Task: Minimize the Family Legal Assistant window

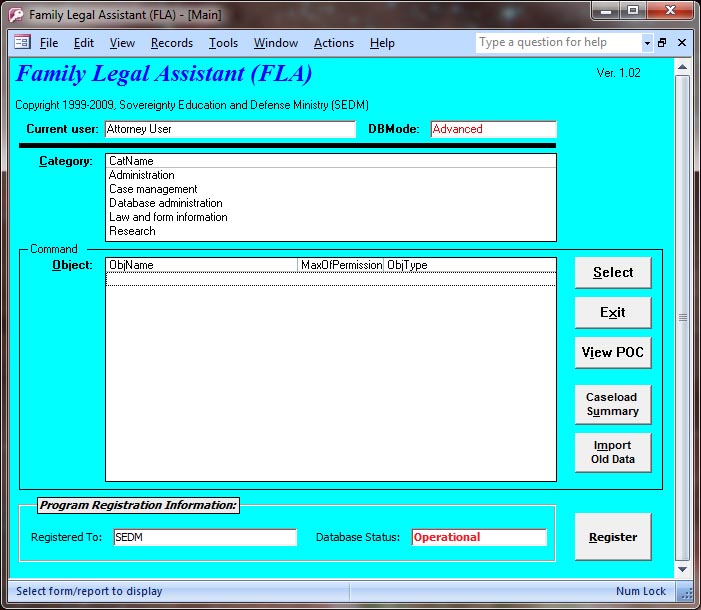Action: (606, 11)
